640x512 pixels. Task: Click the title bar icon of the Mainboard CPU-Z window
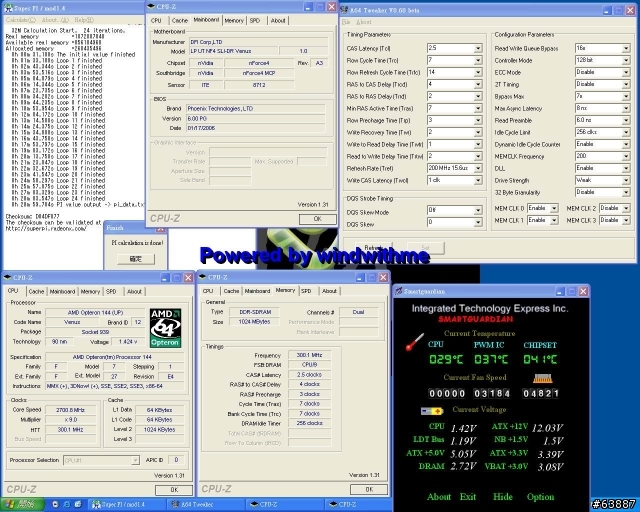151,7
